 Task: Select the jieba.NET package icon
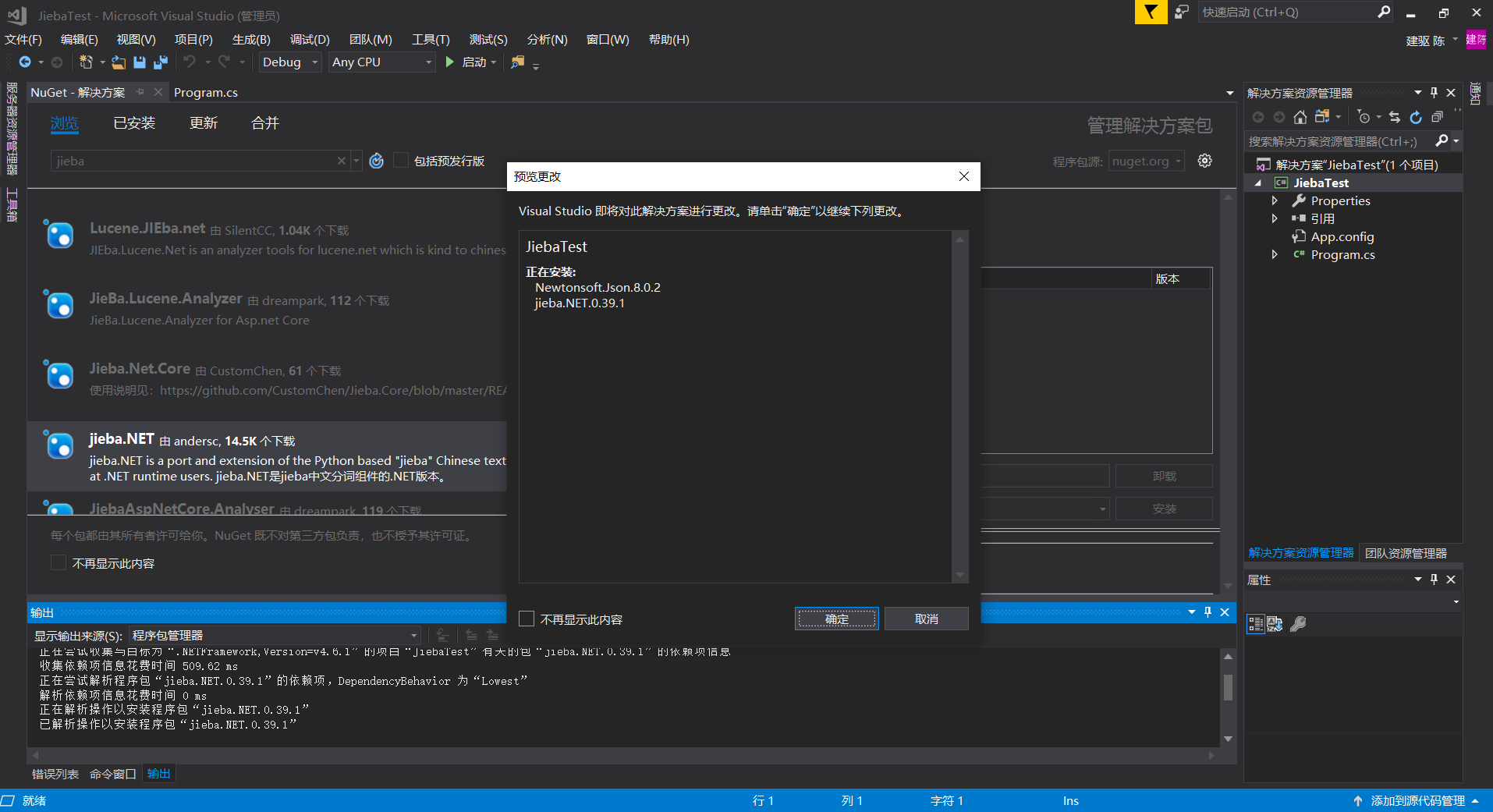pos(59,445)
